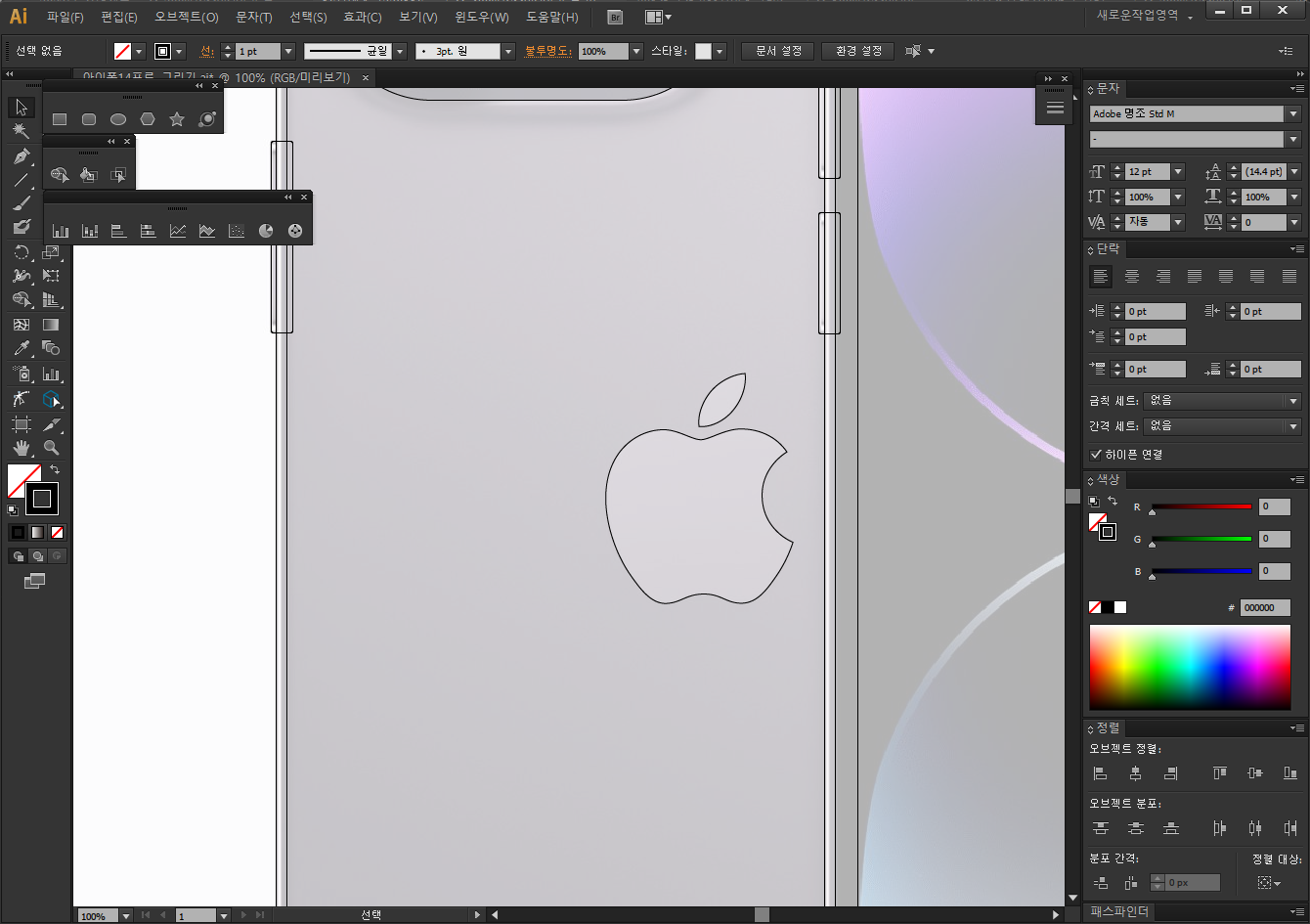The height and width of the screenshot is (924, 1310).
Task: Select the Hand tool
Action: pos(22,448)
